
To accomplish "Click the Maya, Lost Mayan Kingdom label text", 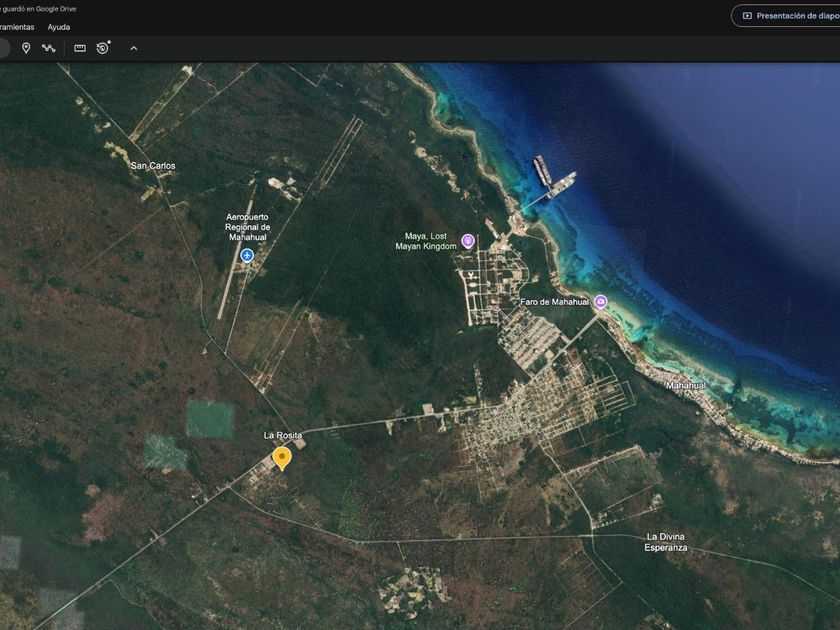I will 426,241.
